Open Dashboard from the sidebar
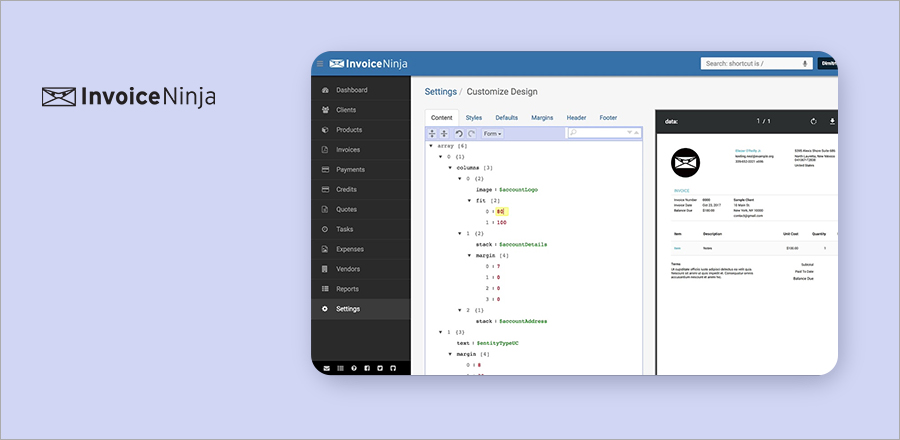The width and height of the screenshot is (900, 440). [x=361, y=90]
